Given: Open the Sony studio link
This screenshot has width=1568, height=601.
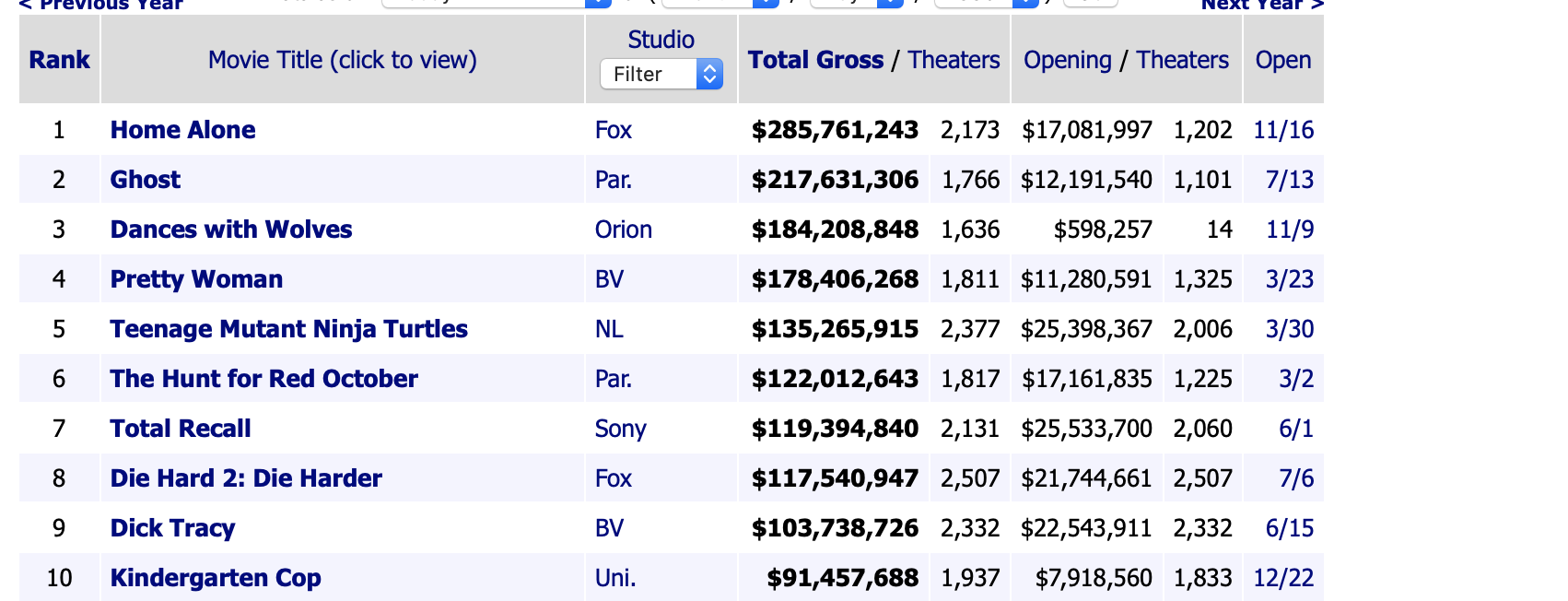Looking at the screenshot, I should pyautogui.click(x=620, y=429).
